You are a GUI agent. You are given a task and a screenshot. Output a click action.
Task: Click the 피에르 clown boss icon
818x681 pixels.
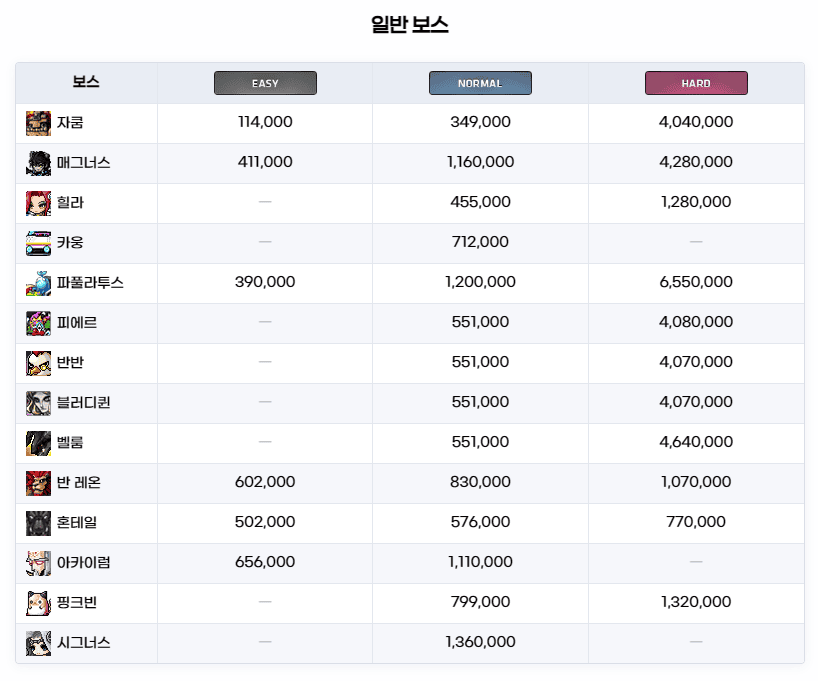(x=39, y=323)
